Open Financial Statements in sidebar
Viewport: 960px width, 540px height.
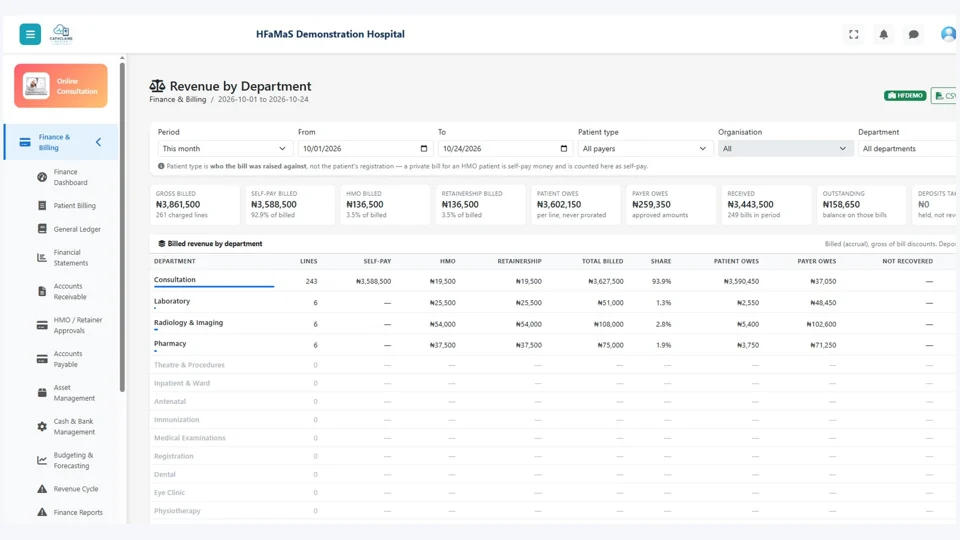(x=70, y=257)
